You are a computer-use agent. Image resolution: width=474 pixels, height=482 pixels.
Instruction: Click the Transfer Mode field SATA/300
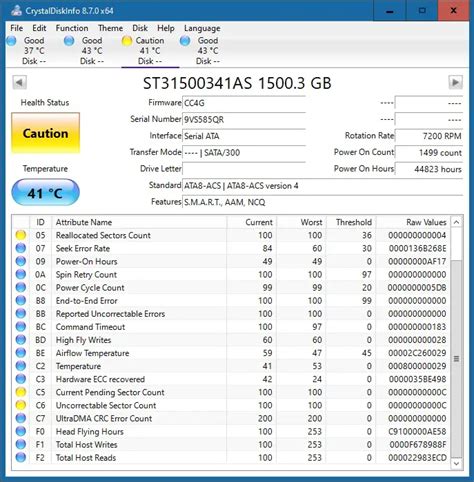[x=244, y=153]
